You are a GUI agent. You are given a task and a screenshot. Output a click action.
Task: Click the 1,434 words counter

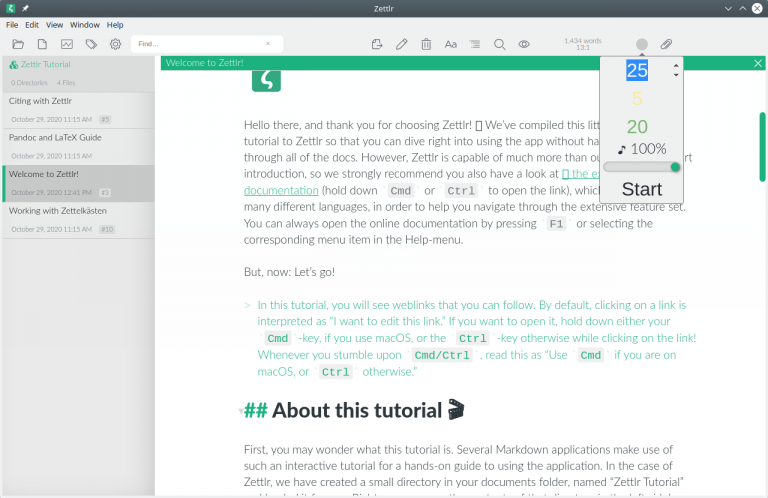[x=583, y=41]
